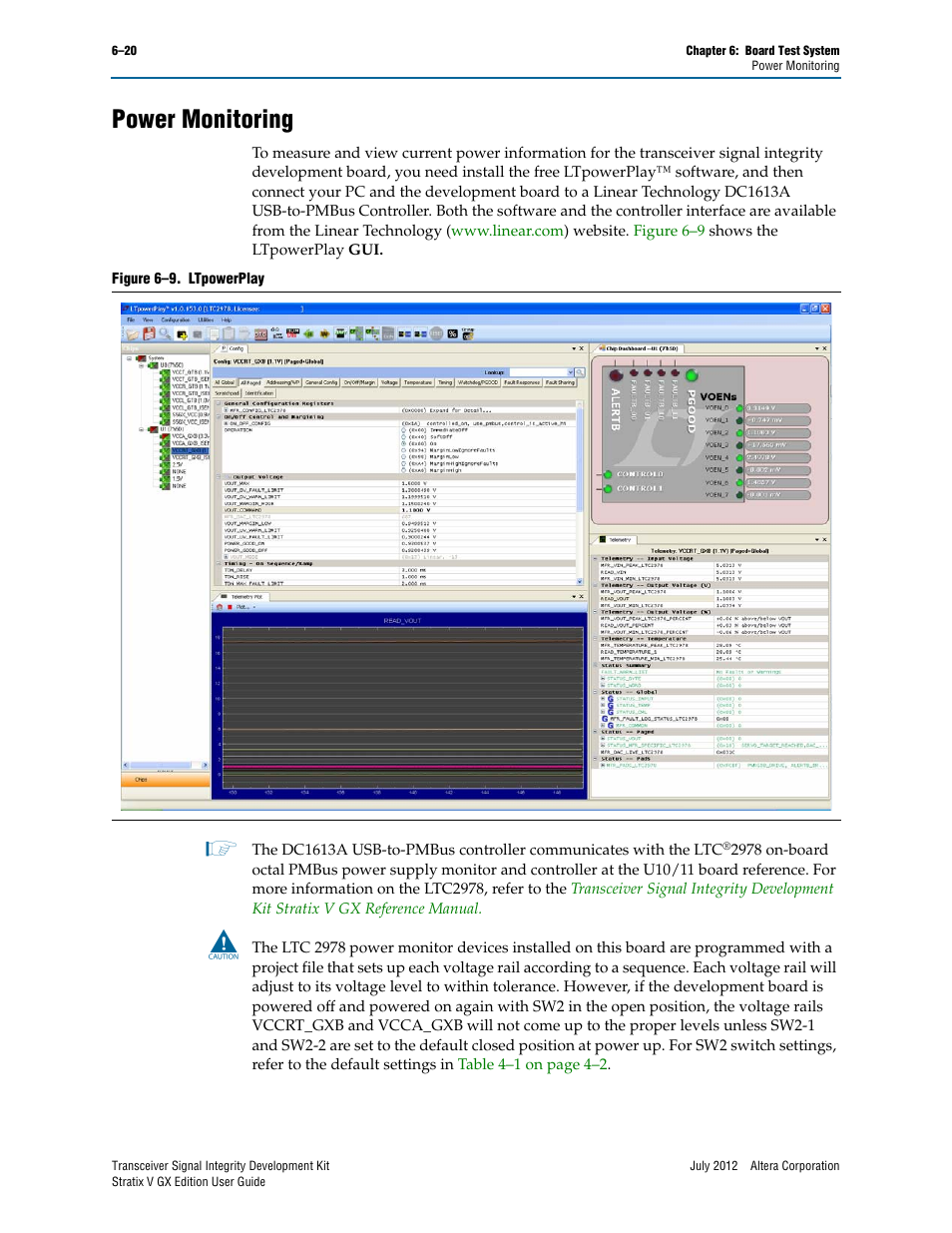Select the MarginHigh radio button
The height and width of the screenshot is (1233, 952).
[404, 470]
